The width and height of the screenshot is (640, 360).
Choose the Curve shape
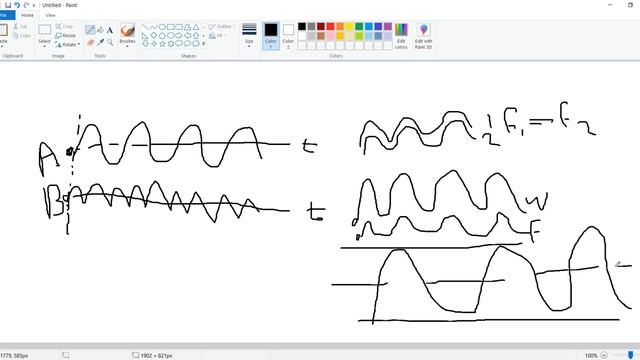click(154, 27)
